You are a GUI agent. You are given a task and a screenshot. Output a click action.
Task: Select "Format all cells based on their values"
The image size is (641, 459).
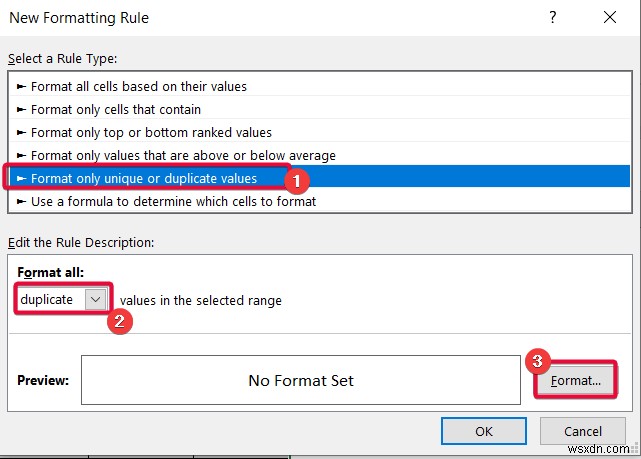pos(139,87)
